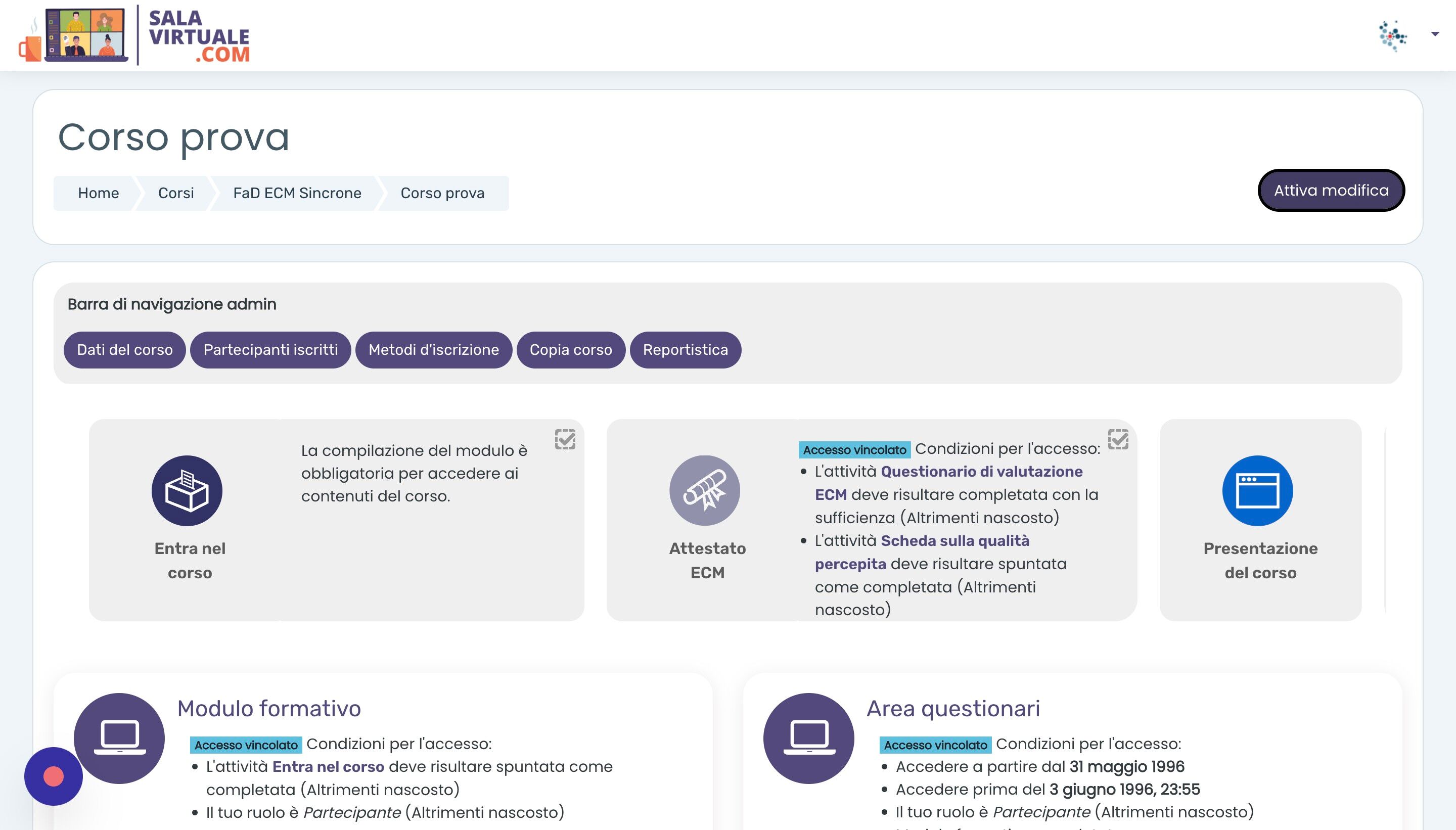Expand the user menu dropdown arrow
Image resolution: width=1456 pixels, height=830 pixels.
(1435, 34)
